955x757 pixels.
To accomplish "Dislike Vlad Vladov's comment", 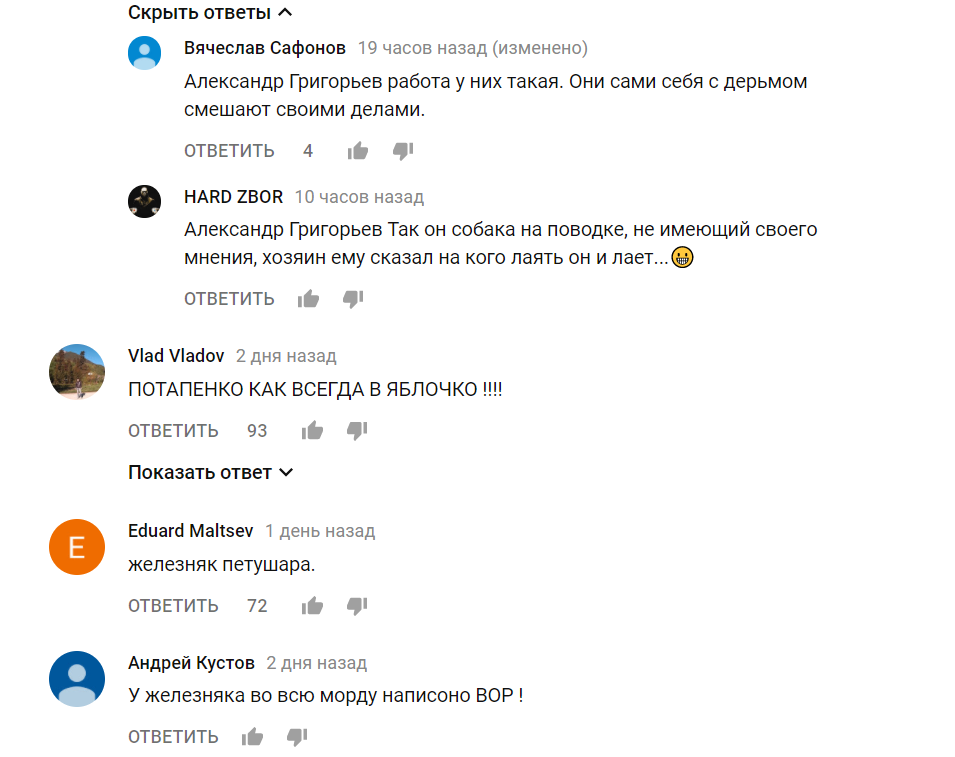I will [x=357, y=431].
